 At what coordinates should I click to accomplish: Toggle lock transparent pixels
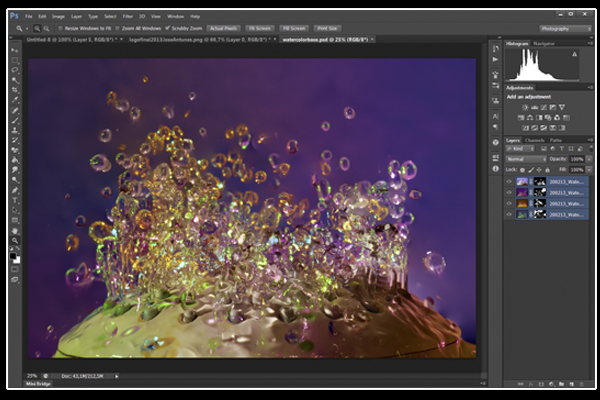522,170
